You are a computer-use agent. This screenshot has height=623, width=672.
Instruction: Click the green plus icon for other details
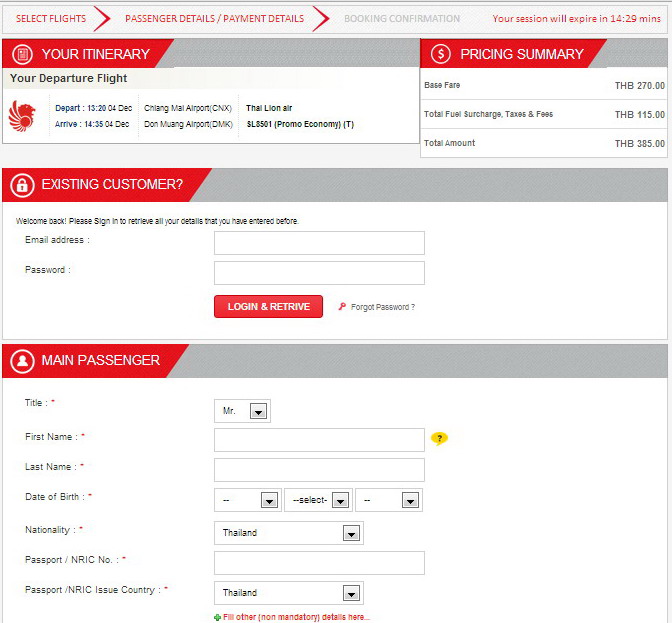point(218,617)
